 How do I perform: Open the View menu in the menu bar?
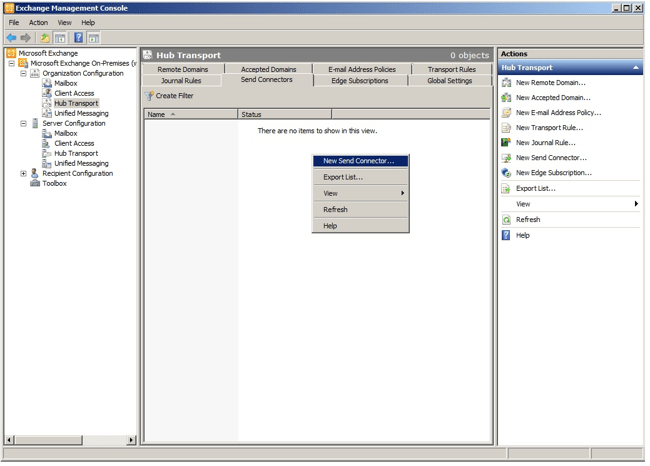pyautogui.click(x=64, y=22)
